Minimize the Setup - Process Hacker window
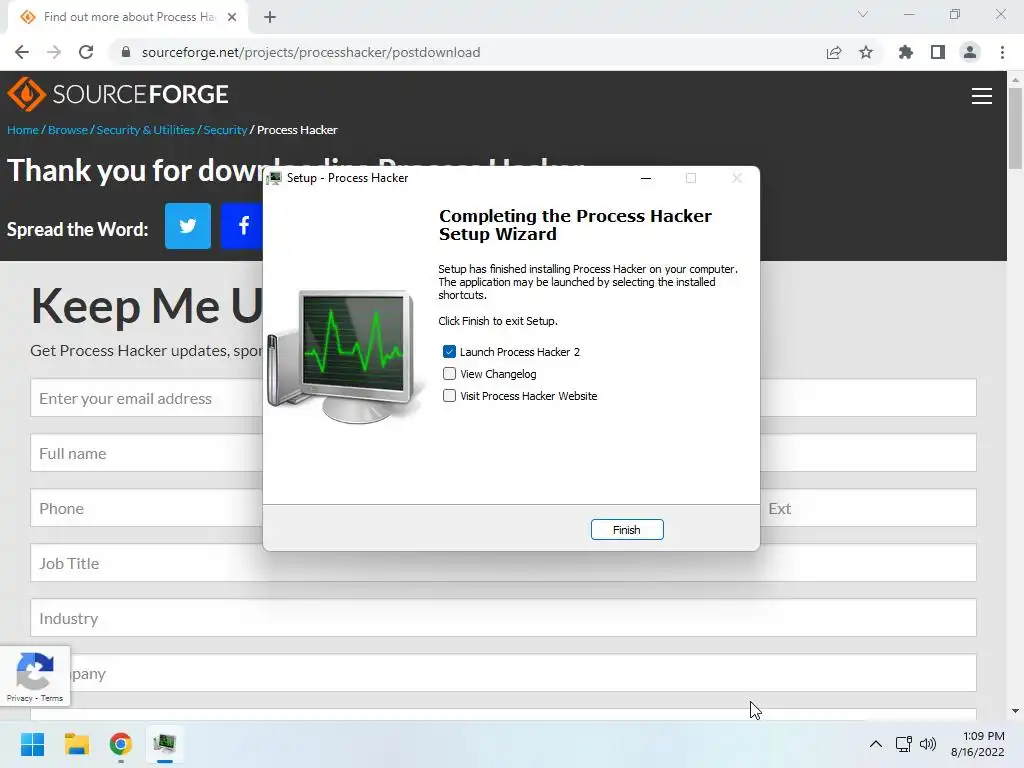Image resolution: width=1024 pixels, height=768 pixels. (646, 178)
